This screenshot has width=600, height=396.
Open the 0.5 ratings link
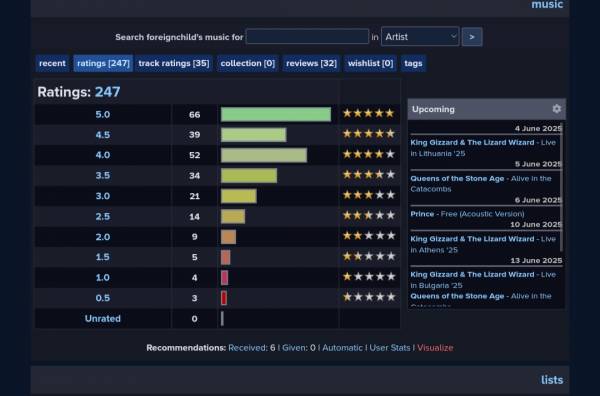(103, 298)
